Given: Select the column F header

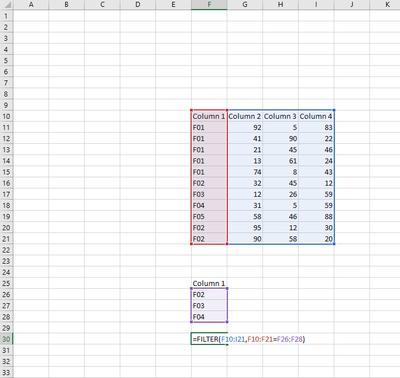Looking at the screenshot, I should pyautogui.click(x=209, y=5).
